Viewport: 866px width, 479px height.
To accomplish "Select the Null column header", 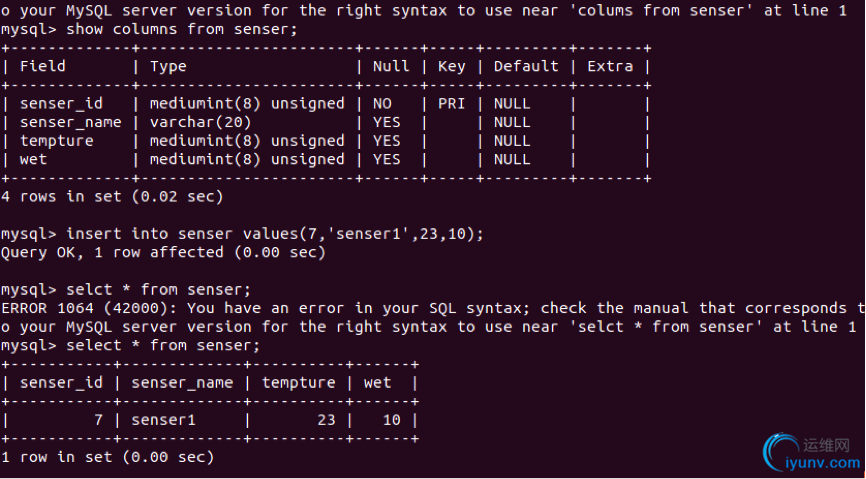I will [391, 66].
